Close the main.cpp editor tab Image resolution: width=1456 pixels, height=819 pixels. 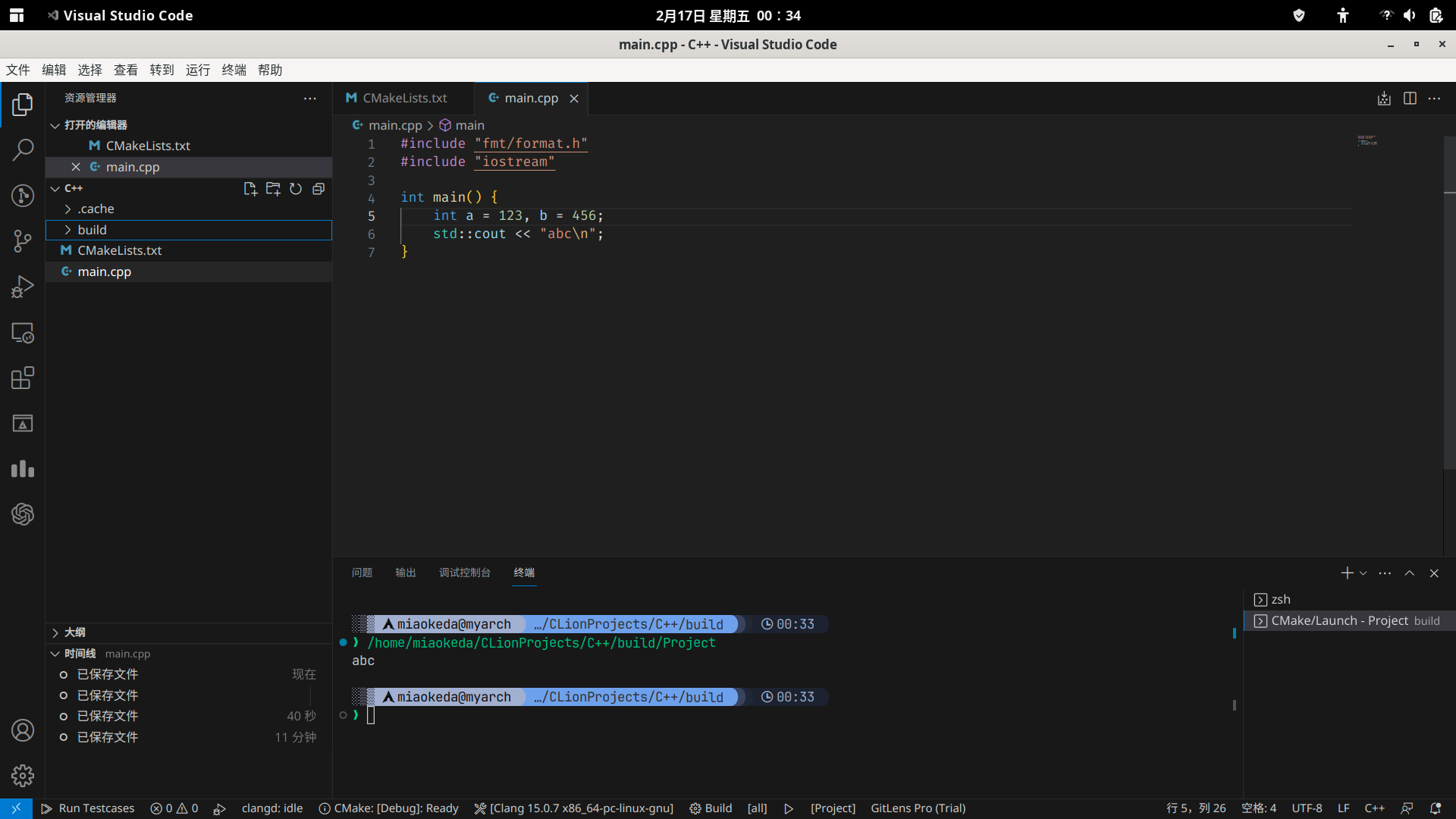574,99
